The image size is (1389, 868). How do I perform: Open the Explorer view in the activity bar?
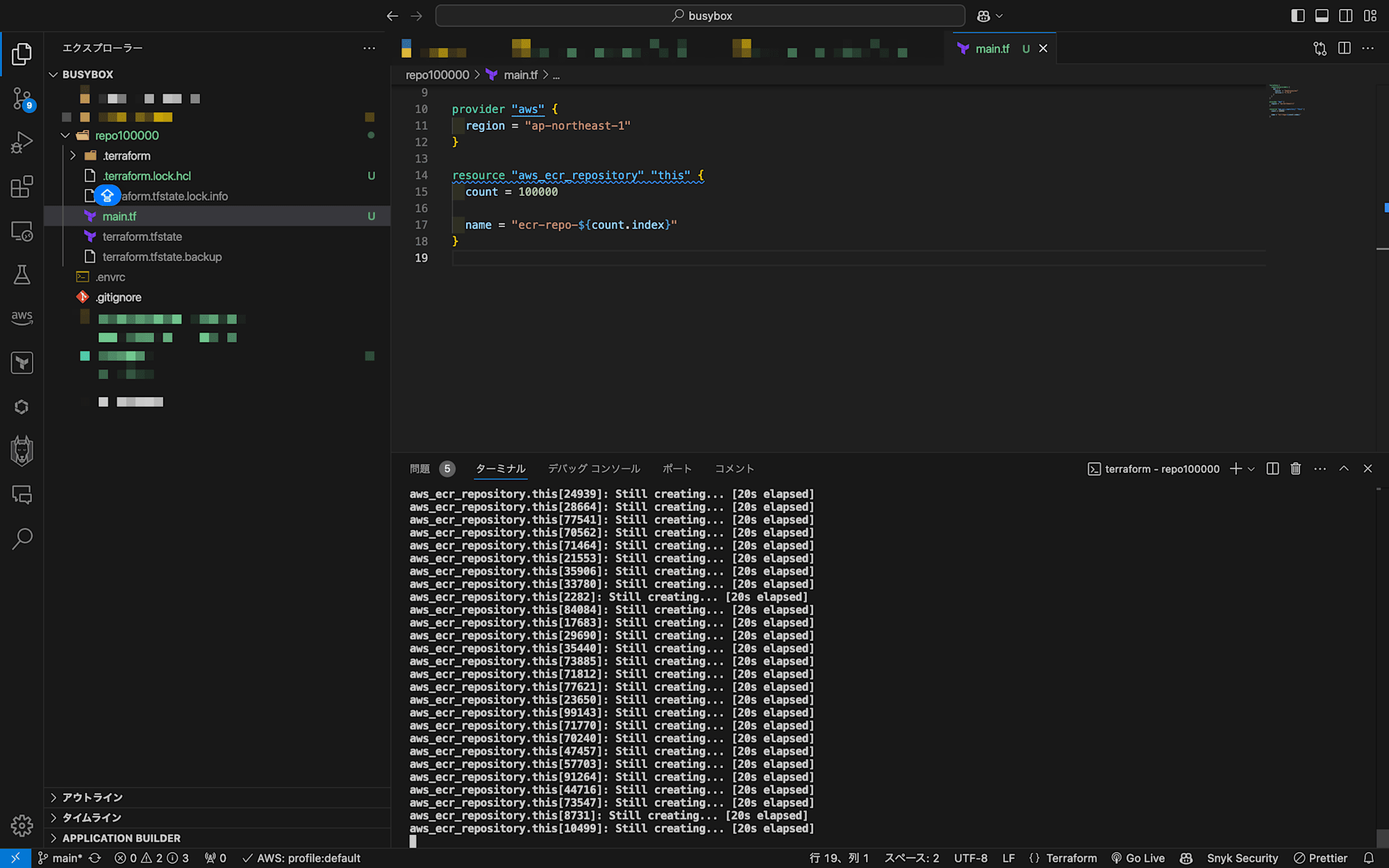[22, 54]
